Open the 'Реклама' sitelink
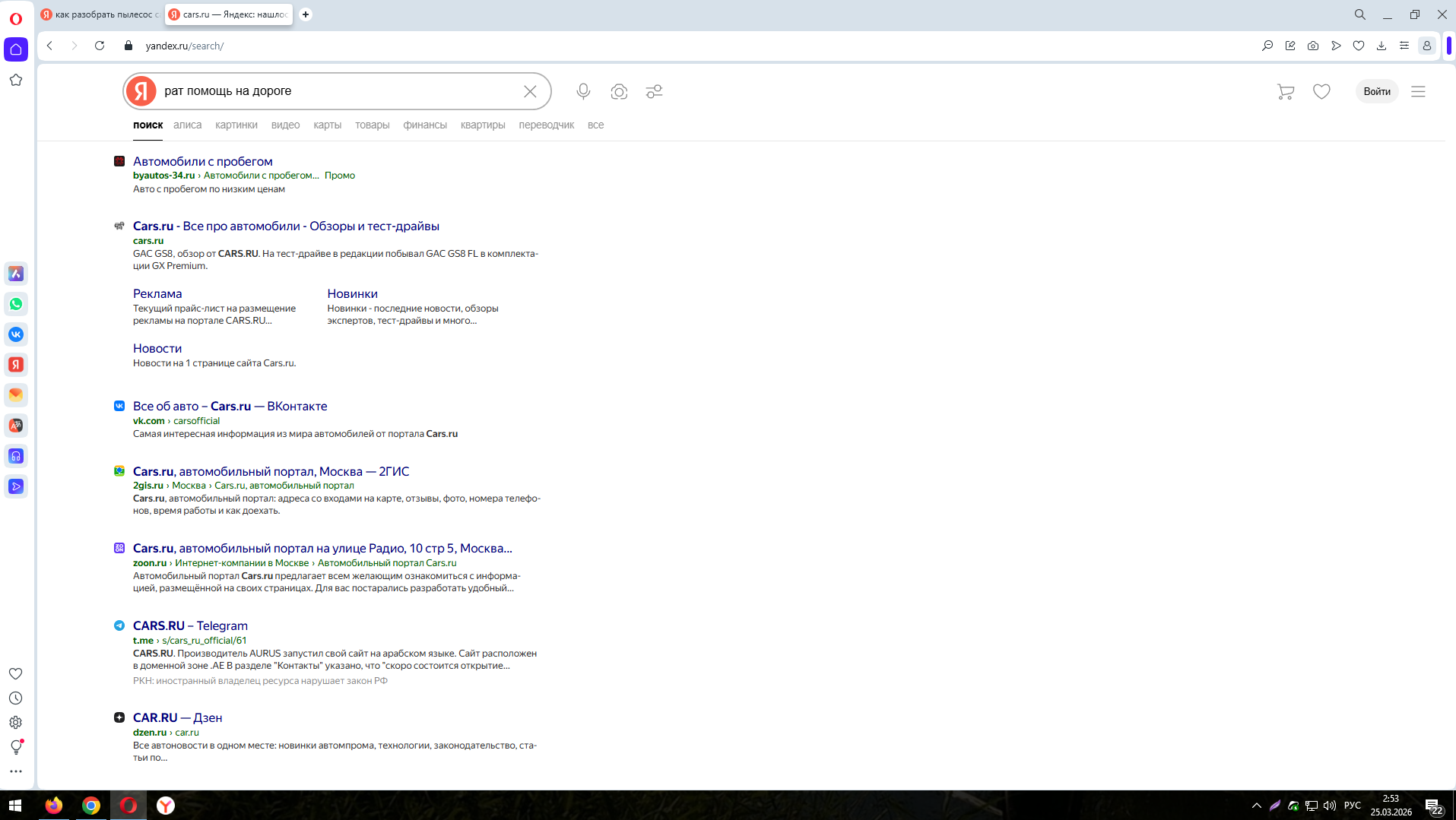This screenshot has height=820, width=1456. pos(157,293)
